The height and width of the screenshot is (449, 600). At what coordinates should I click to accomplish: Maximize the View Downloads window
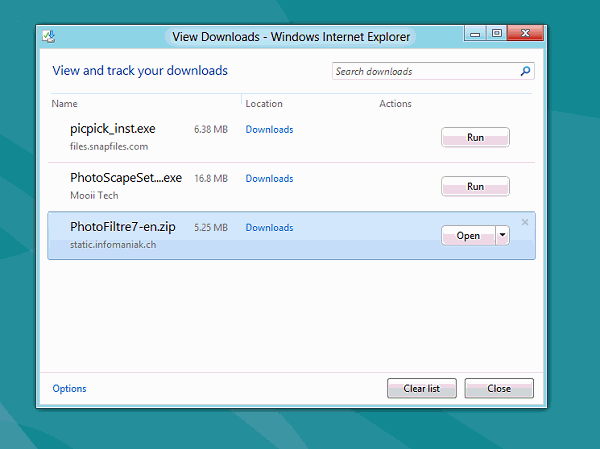click(x=497, y=33)
